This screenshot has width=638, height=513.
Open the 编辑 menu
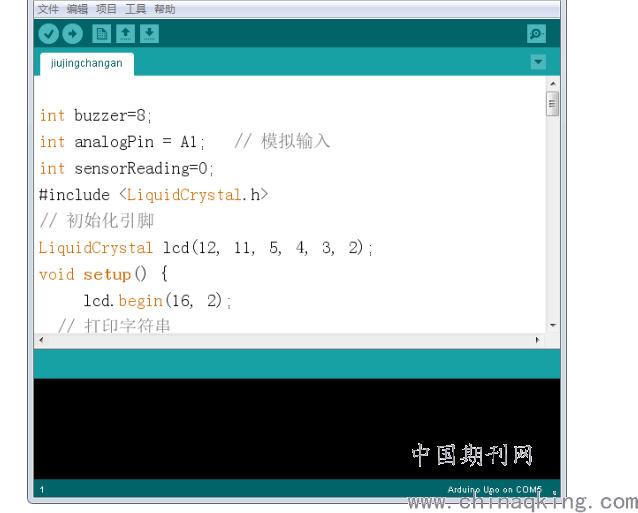pos(77,9)
